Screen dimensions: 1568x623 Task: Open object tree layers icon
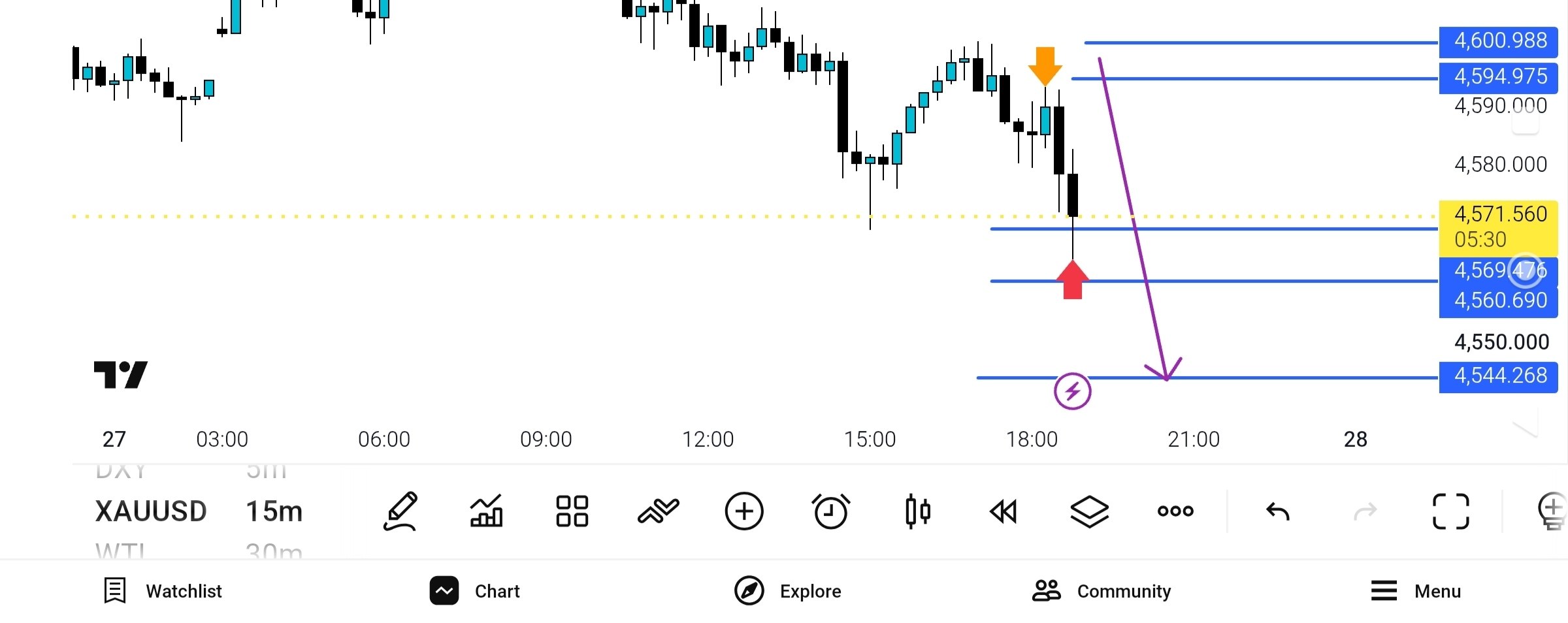[x=1089, y=511]
